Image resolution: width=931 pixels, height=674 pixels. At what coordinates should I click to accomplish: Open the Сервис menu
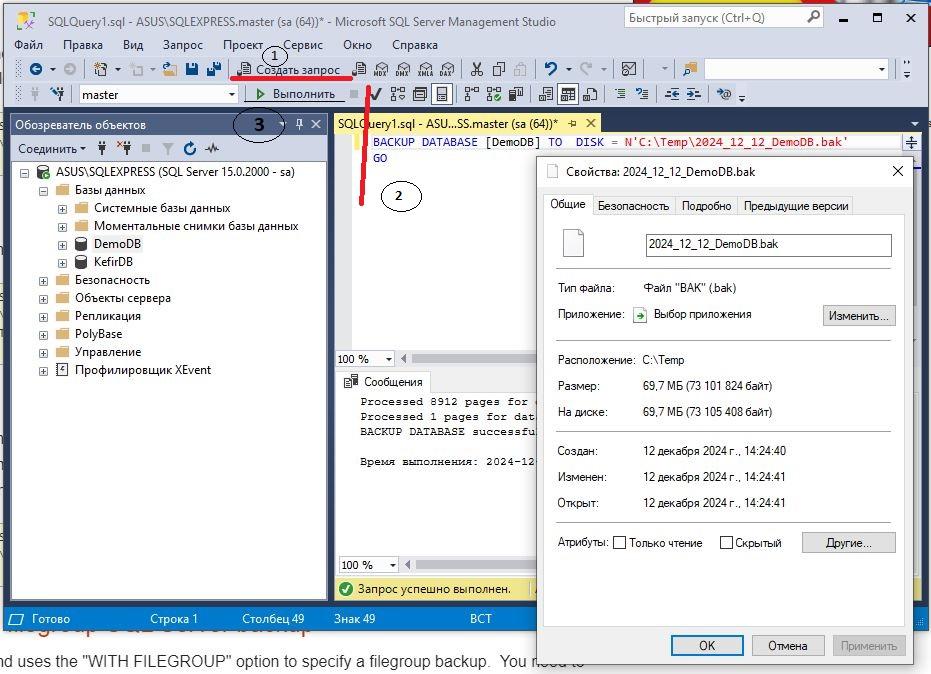pyautogui.click(x=303, y=45)
